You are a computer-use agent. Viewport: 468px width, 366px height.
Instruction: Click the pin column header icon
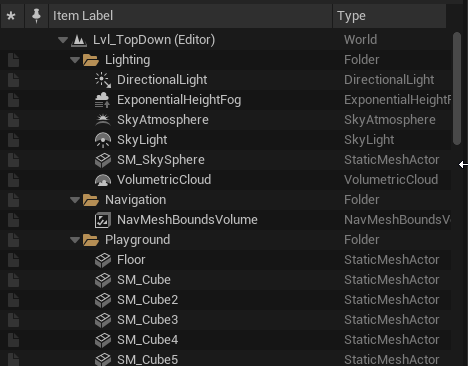click(36, 16)
